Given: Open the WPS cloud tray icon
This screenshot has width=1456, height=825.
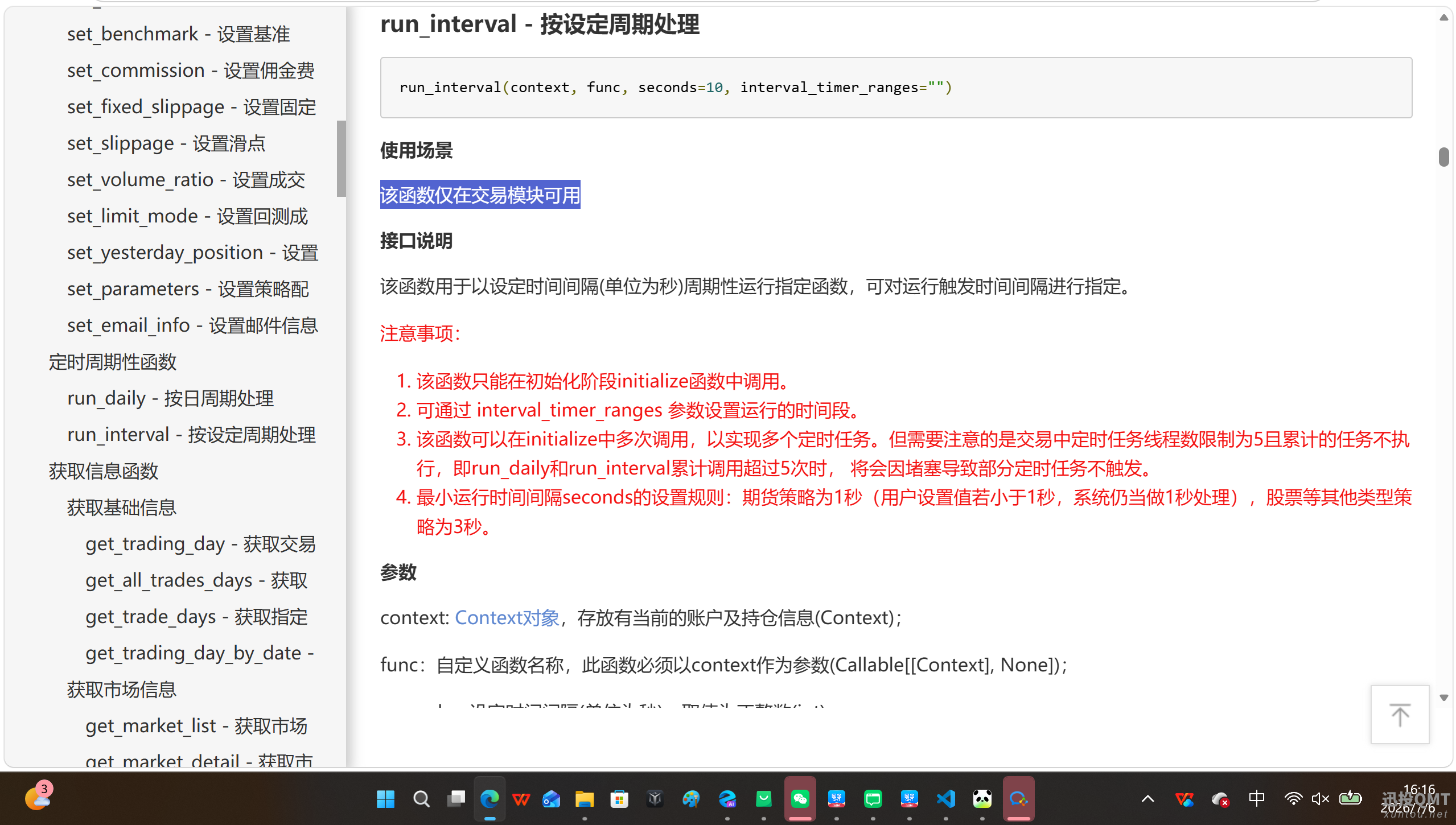Looking at the screenshot, I should point(1184,799).
